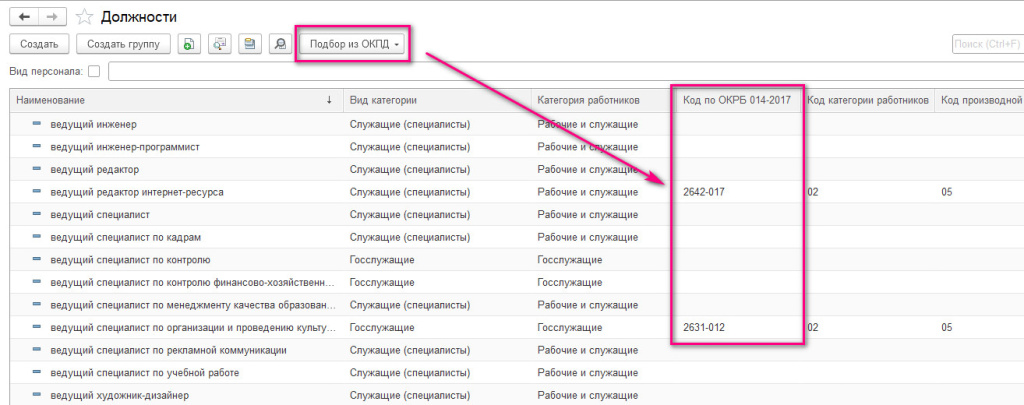This screenshot has width=1024, height=405.
Task: Click the Вид категории column header
Action: [x=435, y=100]
